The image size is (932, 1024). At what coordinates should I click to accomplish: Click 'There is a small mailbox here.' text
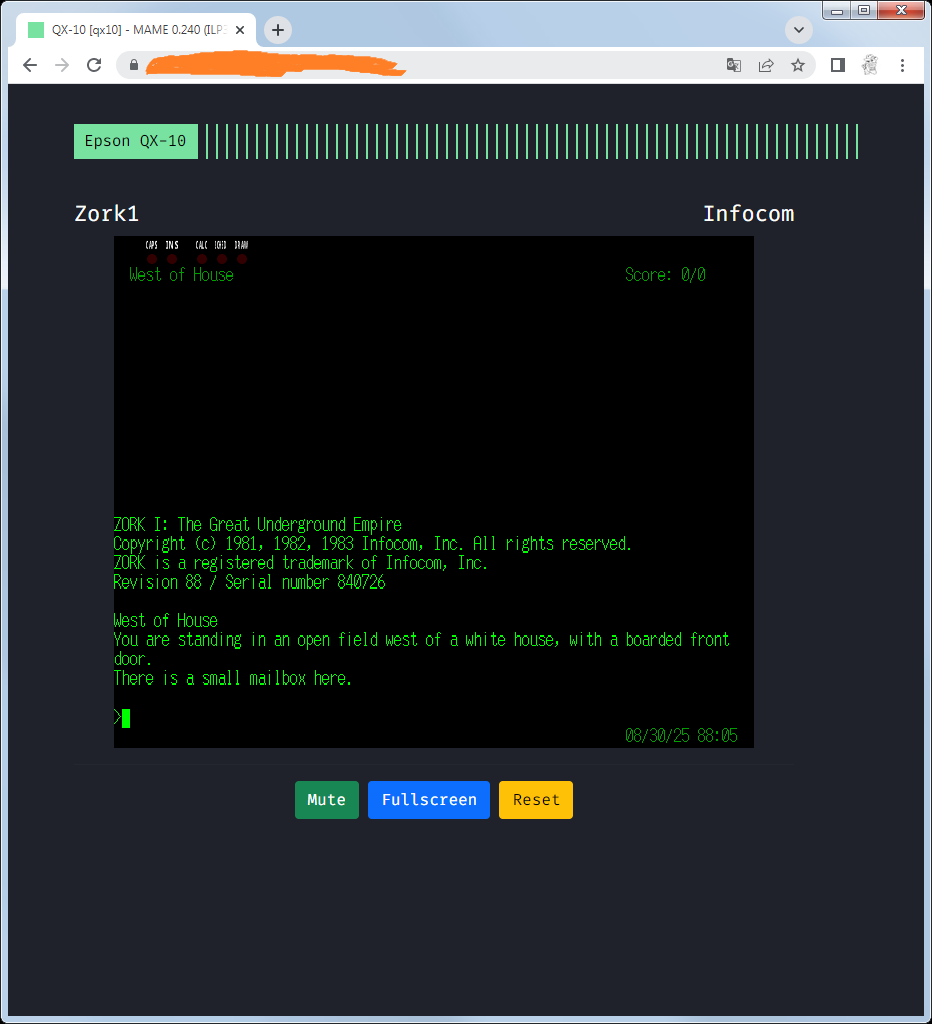(233, 678)
